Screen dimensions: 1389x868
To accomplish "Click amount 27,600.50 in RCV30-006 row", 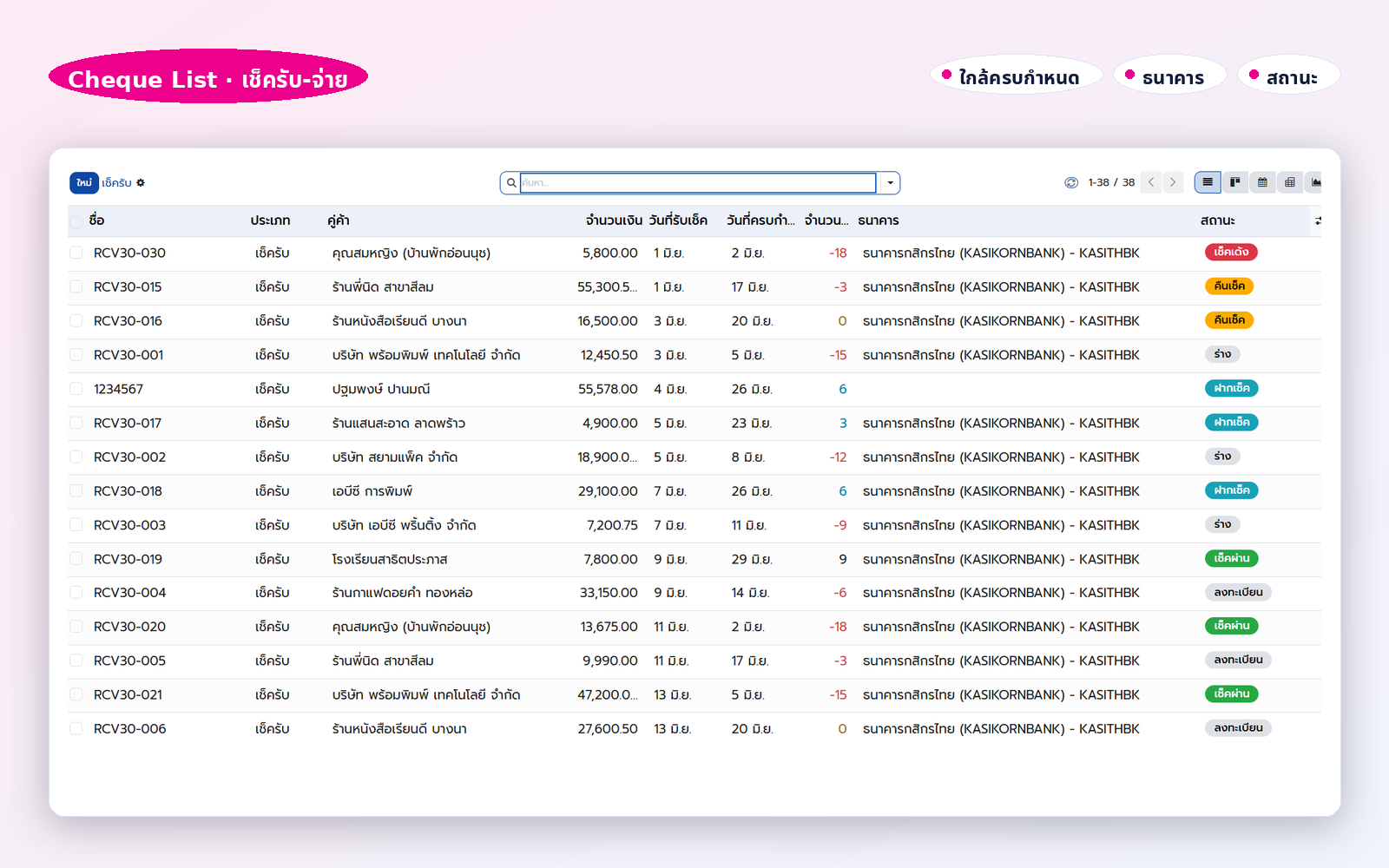I will [608, 729].
